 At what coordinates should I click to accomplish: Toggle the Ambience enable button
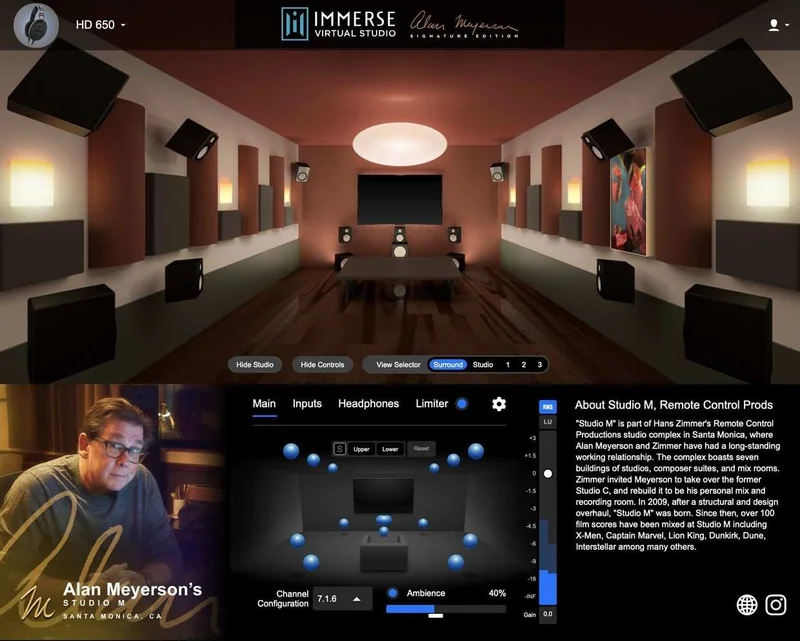point(392,593)
